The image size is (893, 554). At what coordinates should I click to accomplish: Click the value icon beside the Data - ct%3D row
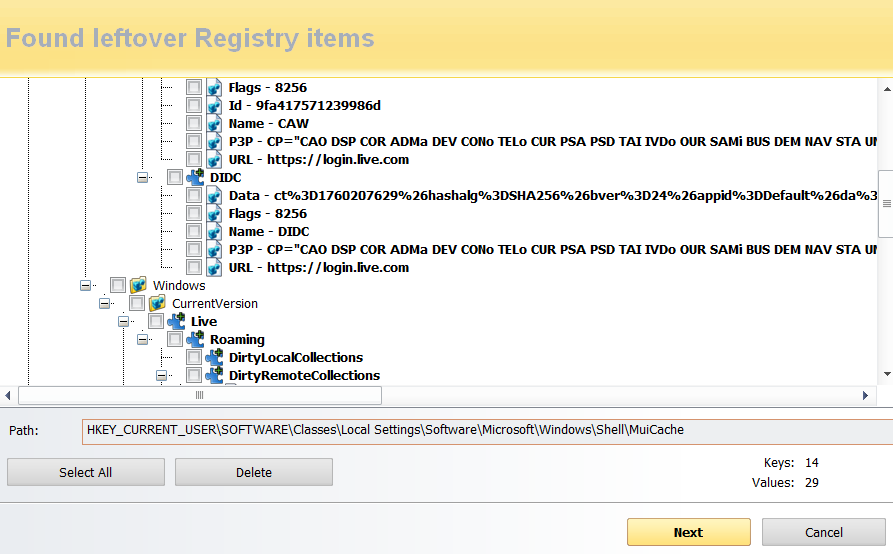(x=214, y=195)
